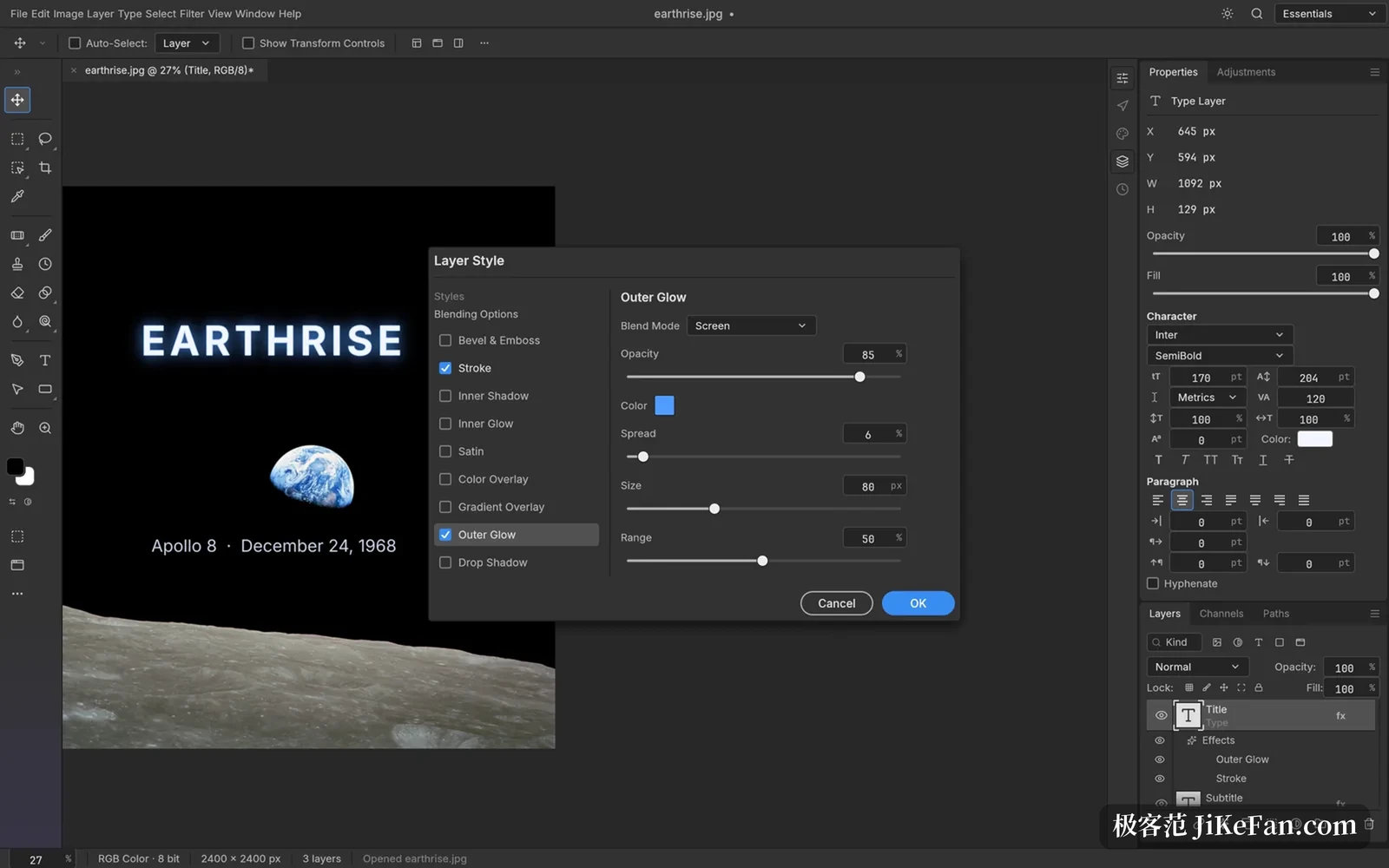Image resolution: width=1389 pixels, height=868 pixels.
Task: Uncheck the Stroke style checkbox
Action: pyautogui.click(x=445, y=368)
